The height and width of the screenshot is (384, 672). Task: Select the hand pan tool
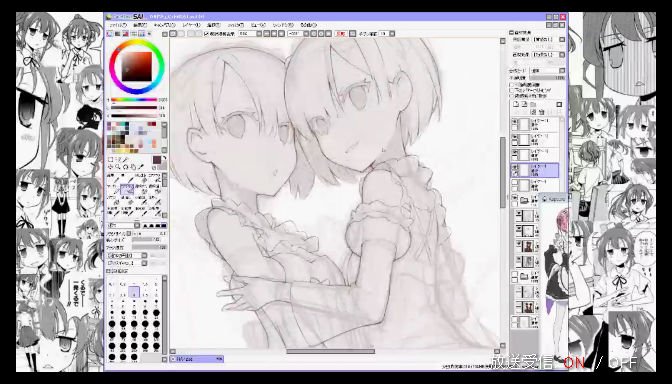pyautogui.click(x=133, y=167)
